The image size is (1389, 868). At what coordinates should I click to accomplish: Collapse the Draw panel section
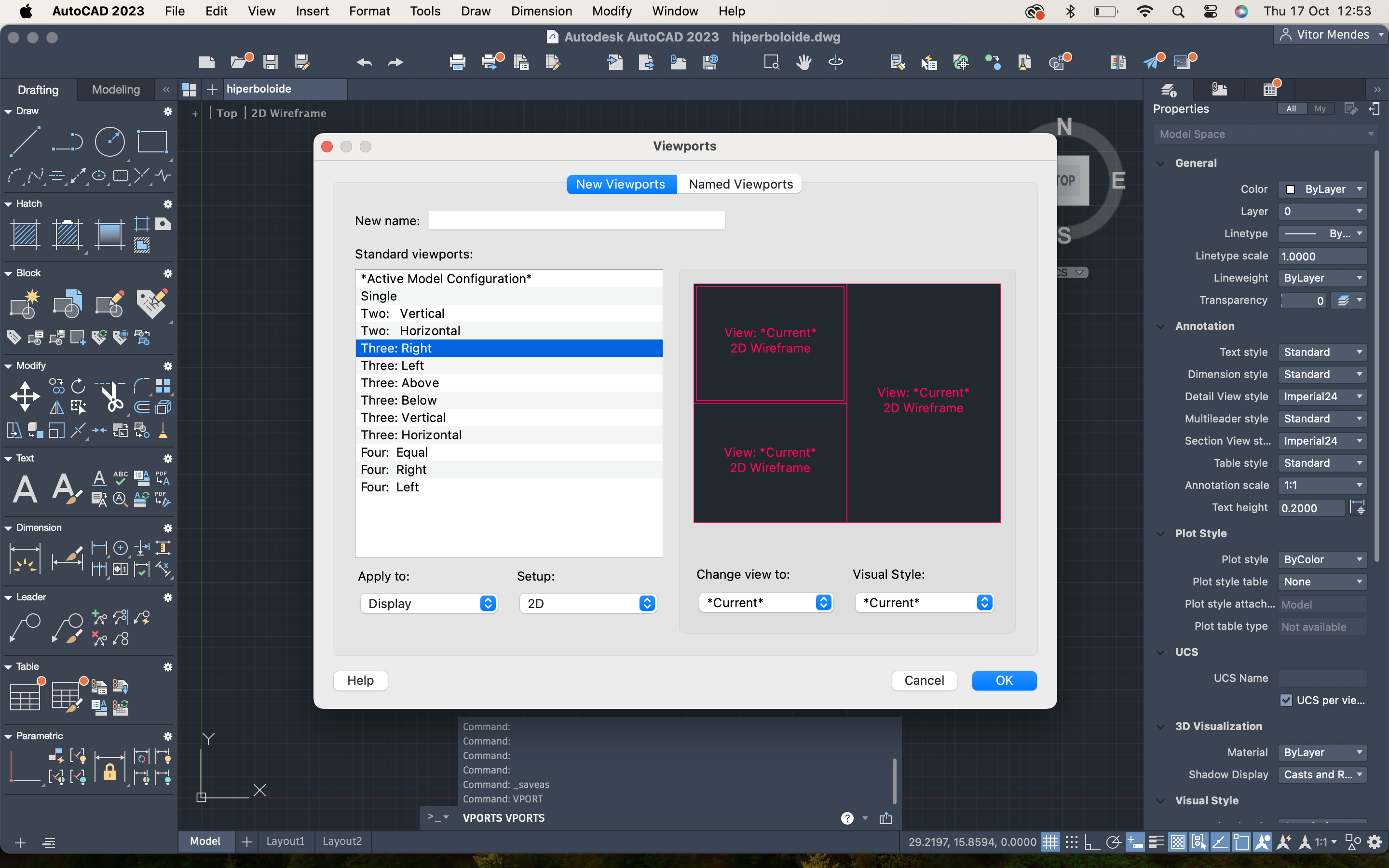(x=8, y=111)
